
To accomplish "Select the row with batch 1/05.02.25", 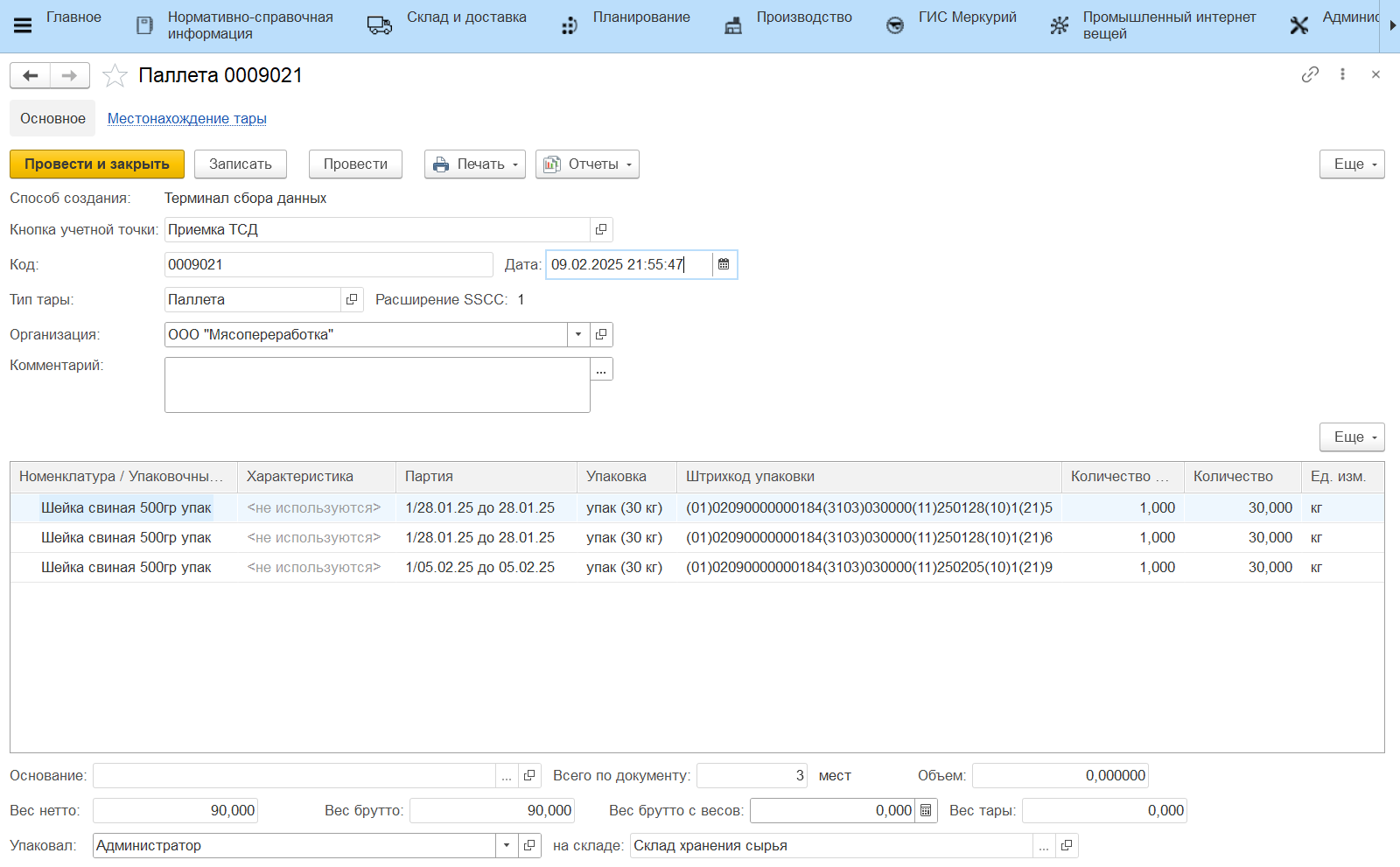I will tap(479, 568).
